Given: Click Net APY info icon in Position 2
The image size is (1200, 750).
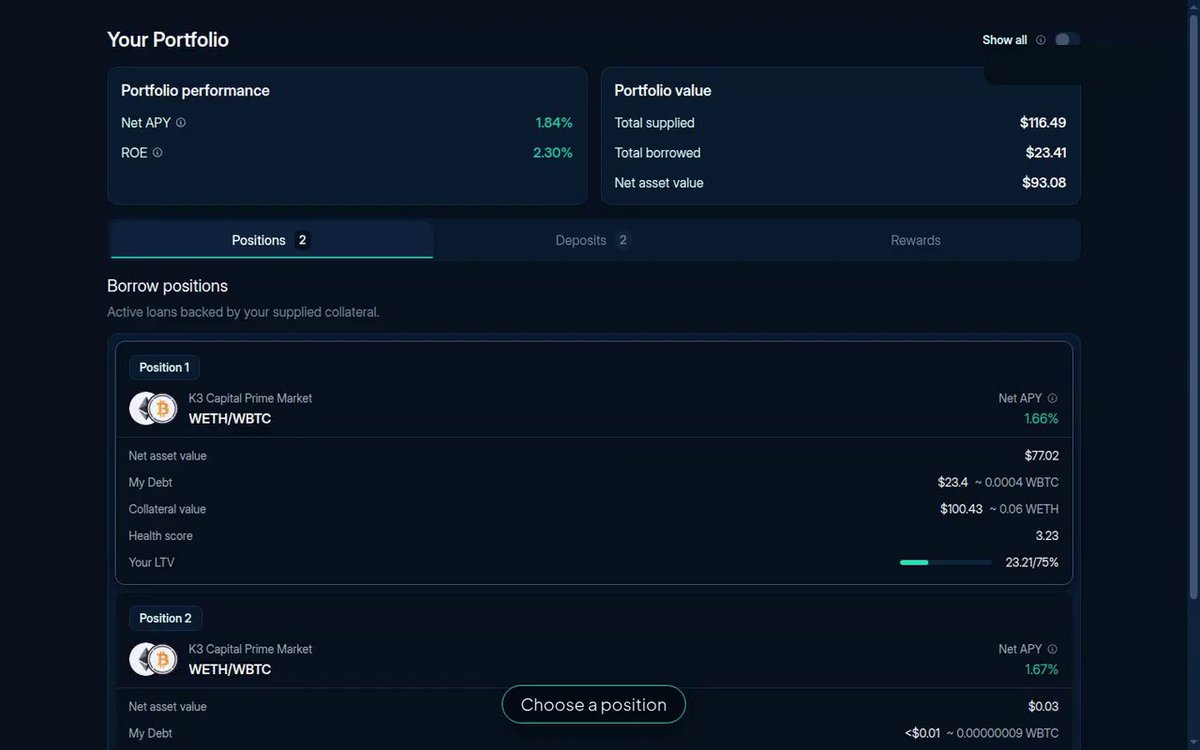Looking at the screenshot, I should click(1052, 649).
